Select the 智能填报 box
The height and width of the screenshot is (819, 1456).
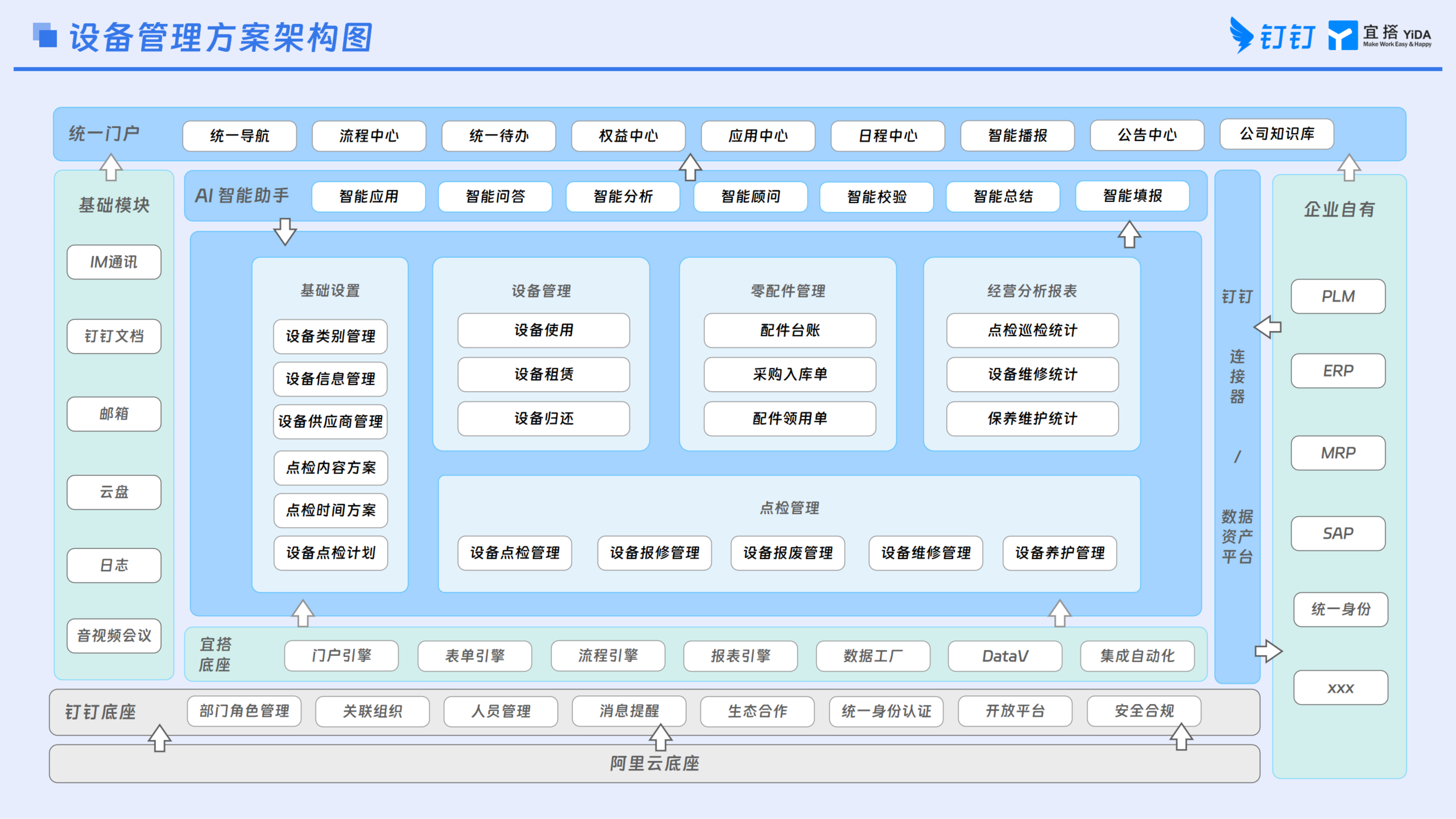point(1133,196)
